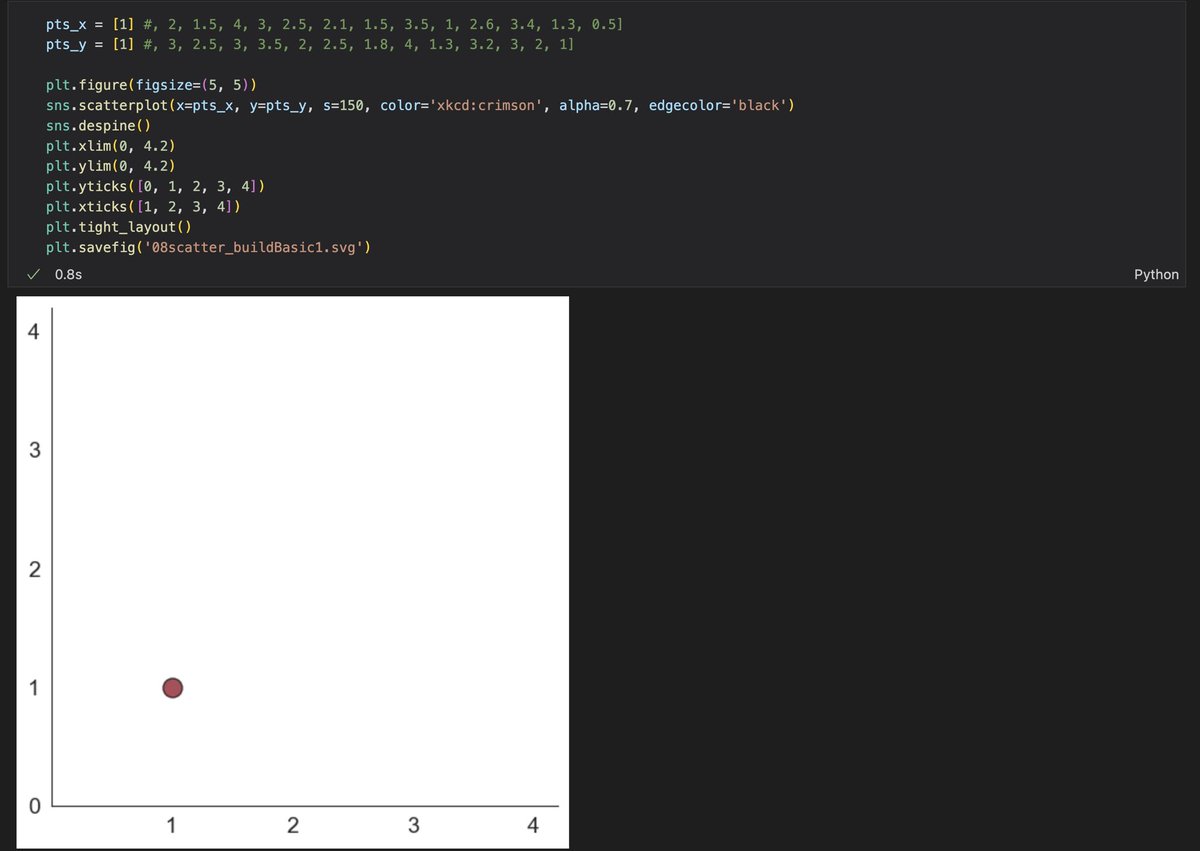Click the crimson scatter point in plot

(x=173, y=688)
